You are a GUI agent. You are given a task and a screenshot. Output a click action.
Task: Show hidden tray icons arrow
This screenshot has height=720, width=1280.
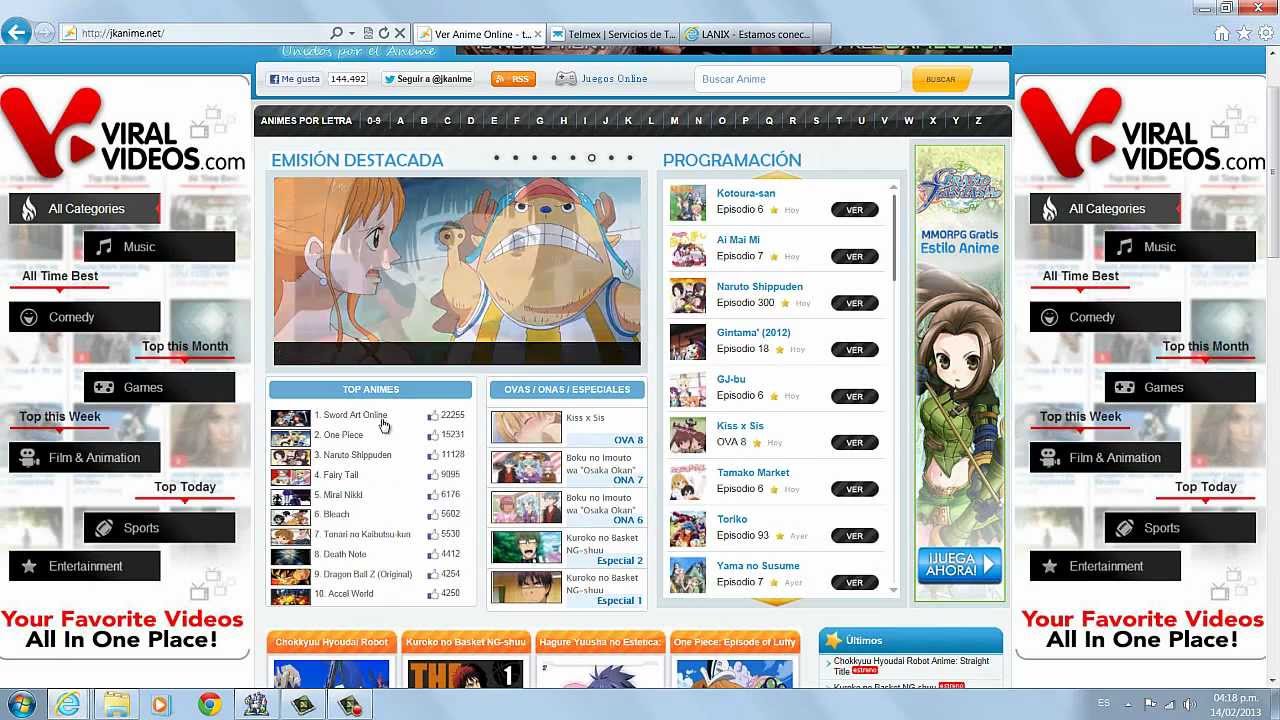coord(1129,704)
